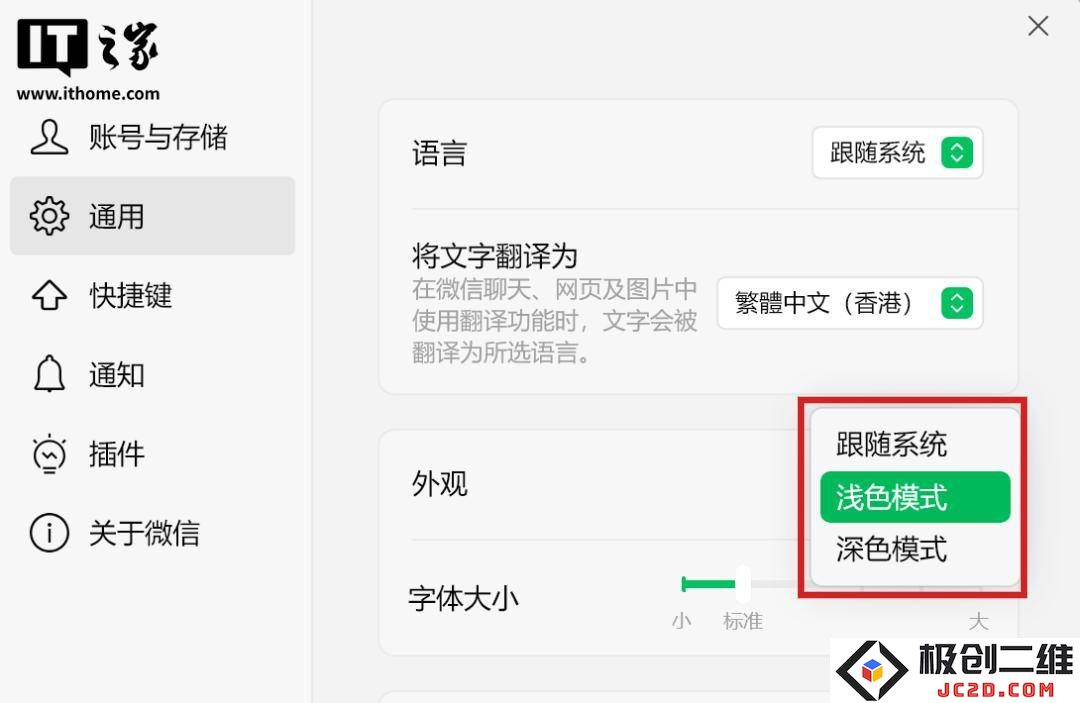1080x703 pixels.
Task: Close the settings window with X
Action: pyautogui.click(x=1038, y=26)
